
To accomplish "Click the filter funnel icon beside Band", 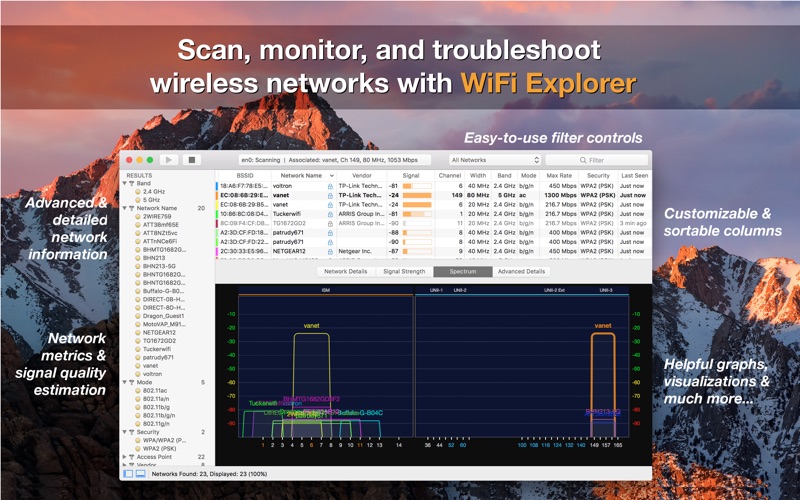I will [x=132, y=183].
